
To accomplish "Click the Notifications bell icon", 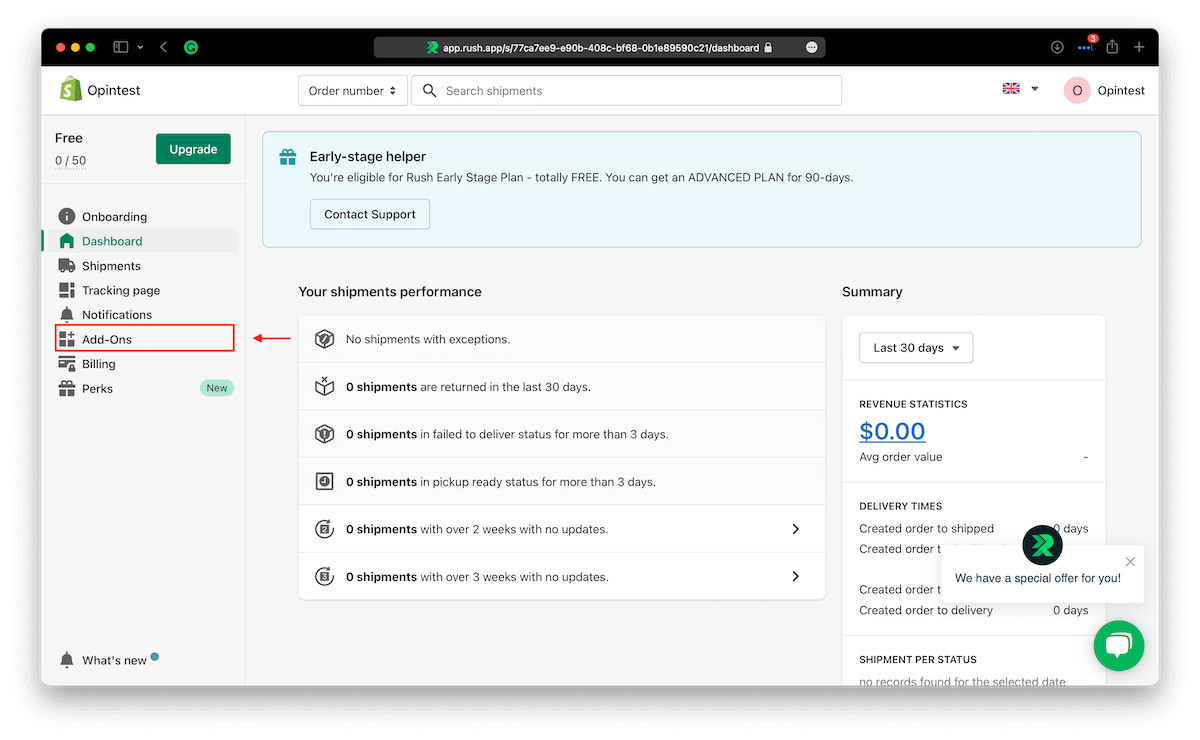I will 67,315.
